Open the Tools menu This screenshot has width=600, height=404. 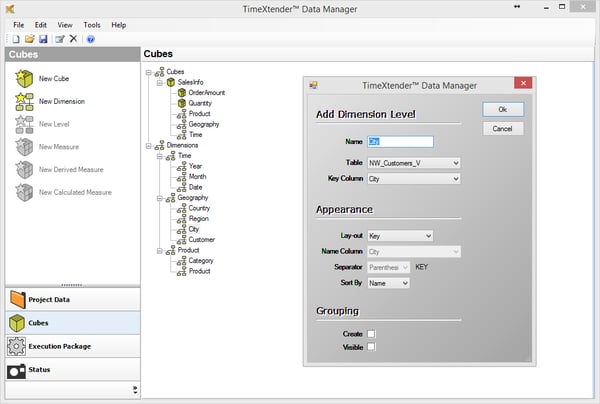click(92, 25)
